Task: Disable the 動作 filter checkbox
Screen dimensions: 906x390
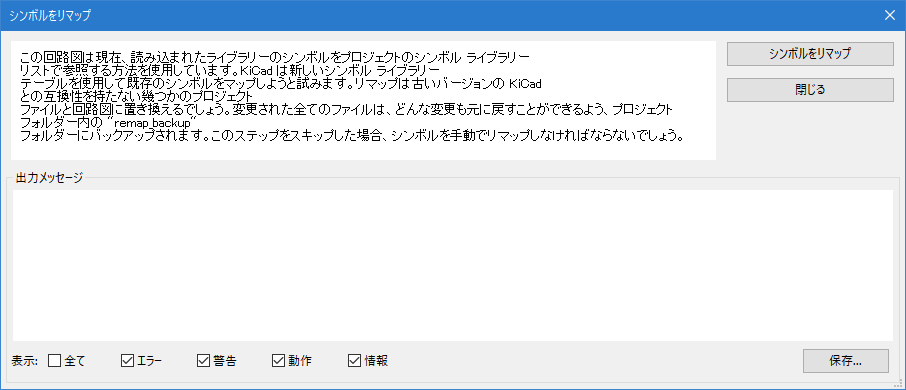Action: [279, 361]
